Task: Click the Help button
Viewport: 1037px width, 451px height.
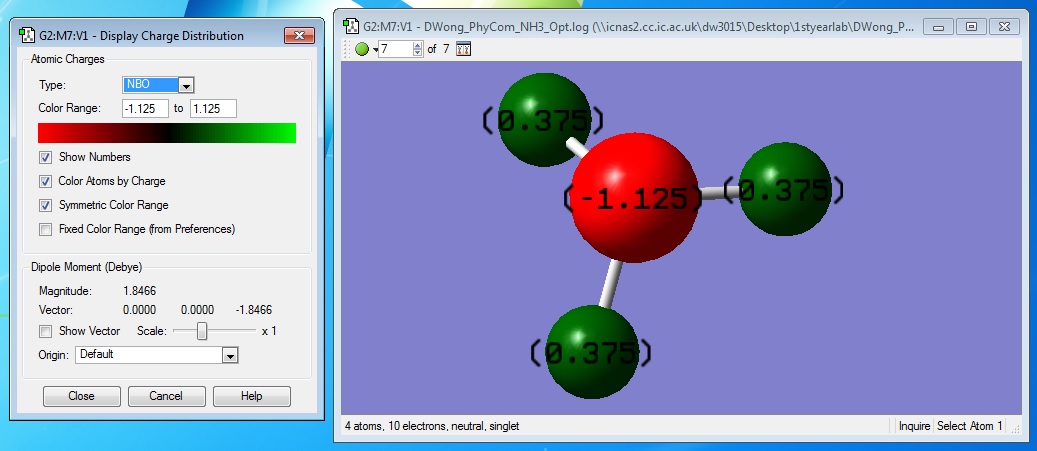Action: [x=252, y=396]
